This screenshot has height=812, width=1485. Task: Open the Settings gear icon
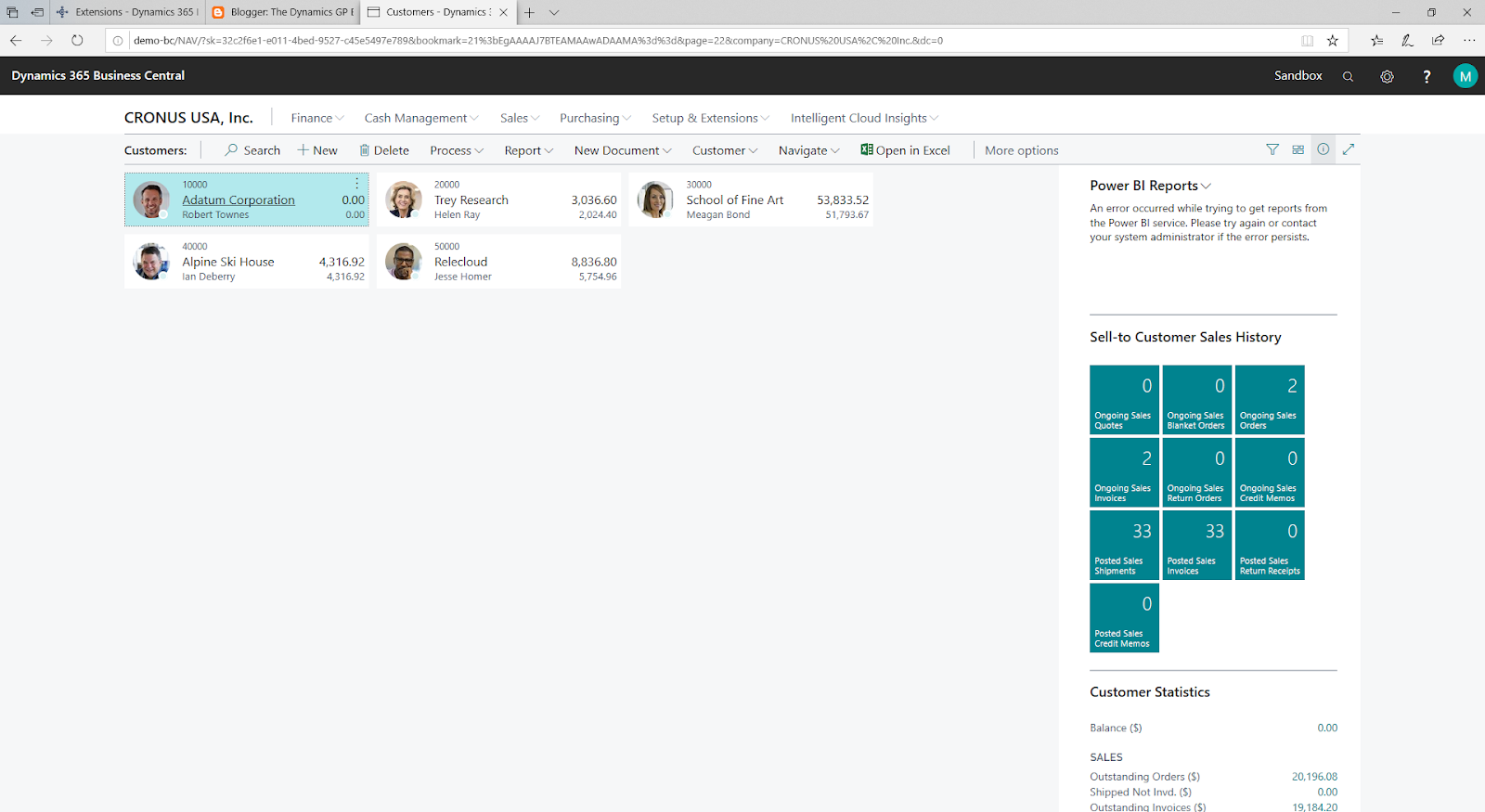1387,76
